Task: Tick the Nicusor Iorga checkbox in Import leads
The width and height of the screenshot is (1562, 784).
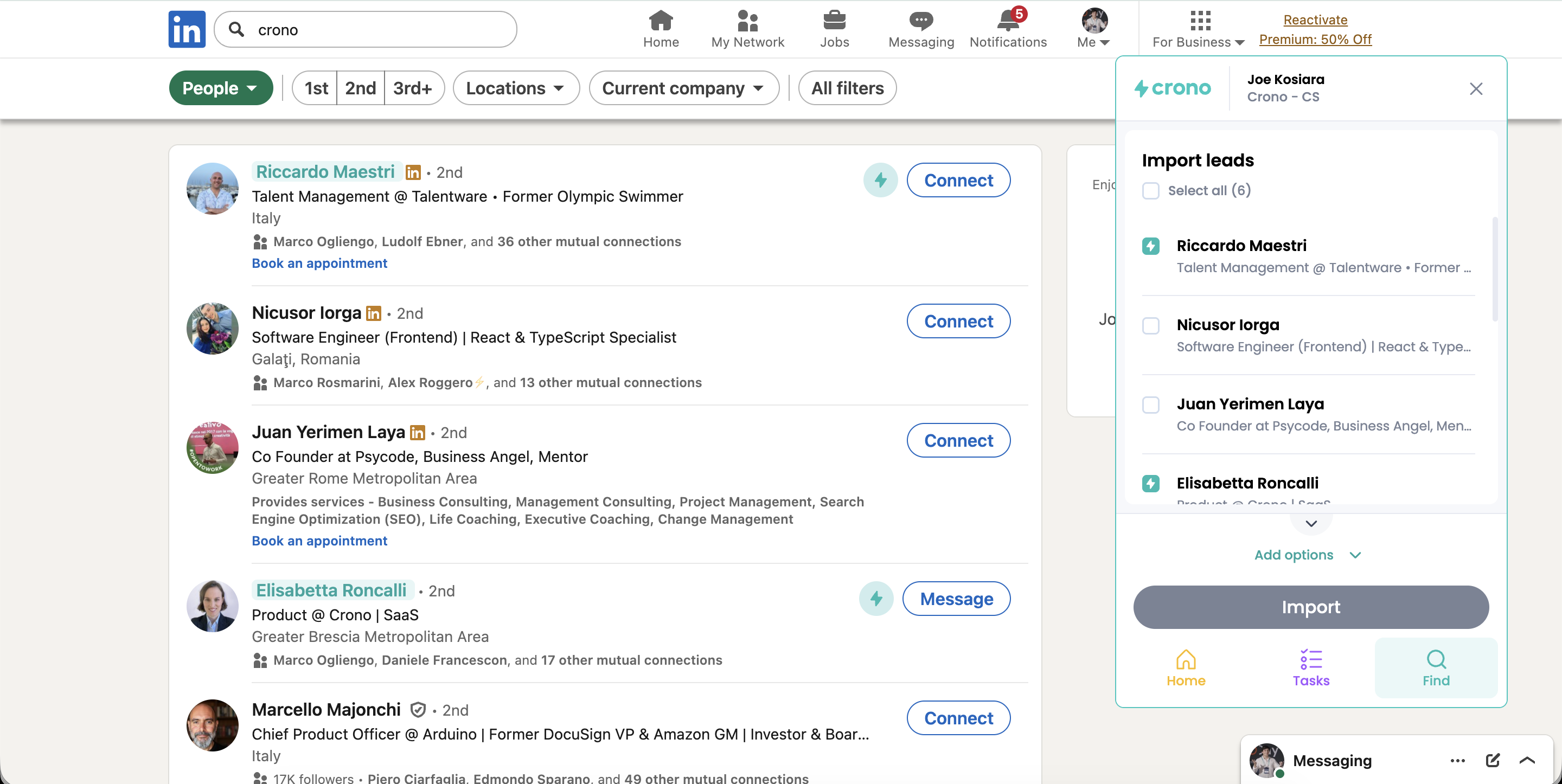Action: coord(1150,326)
